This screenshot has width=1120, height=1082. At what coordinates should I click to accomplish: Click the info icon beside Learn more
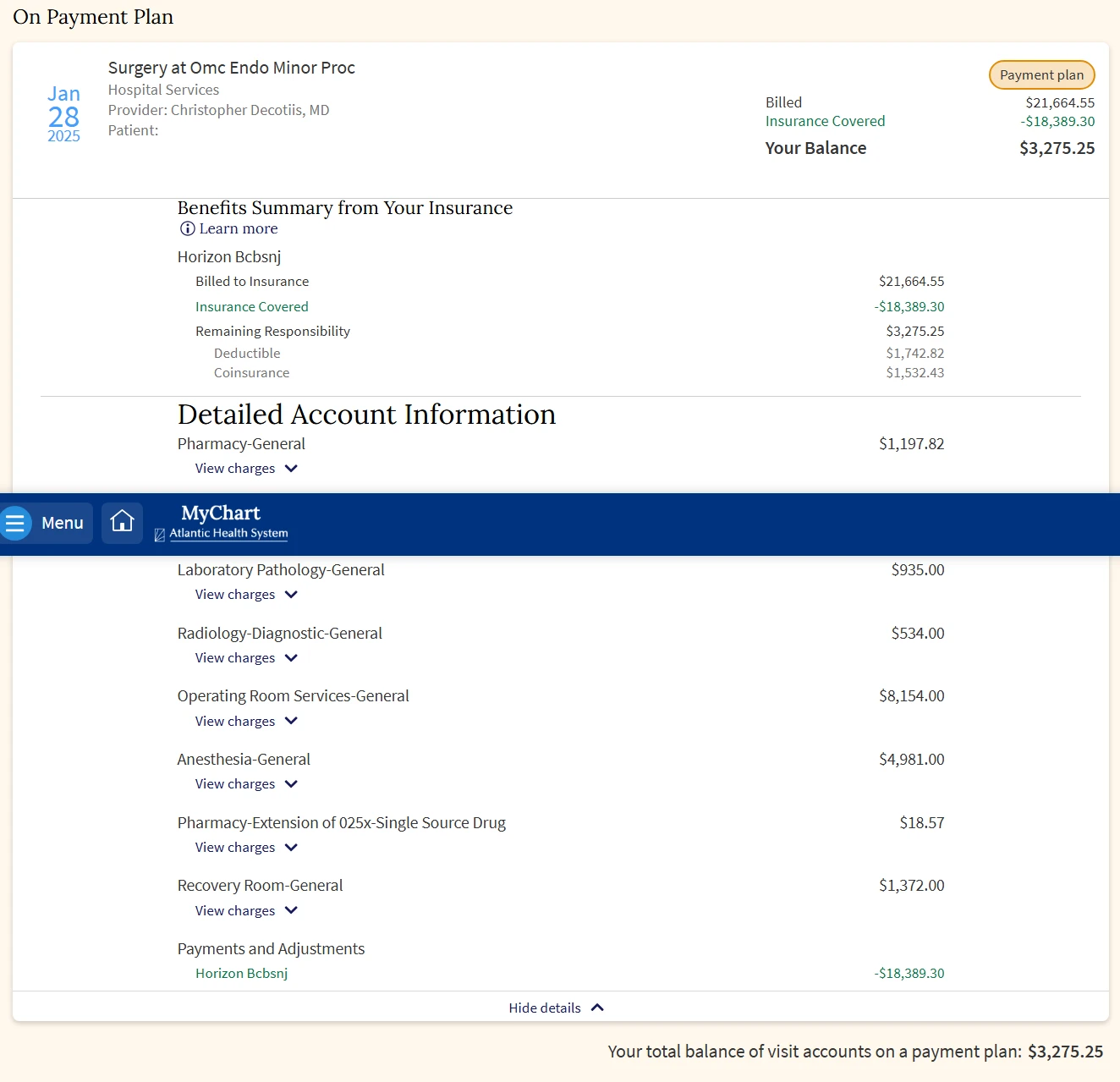tap(187, 228)
